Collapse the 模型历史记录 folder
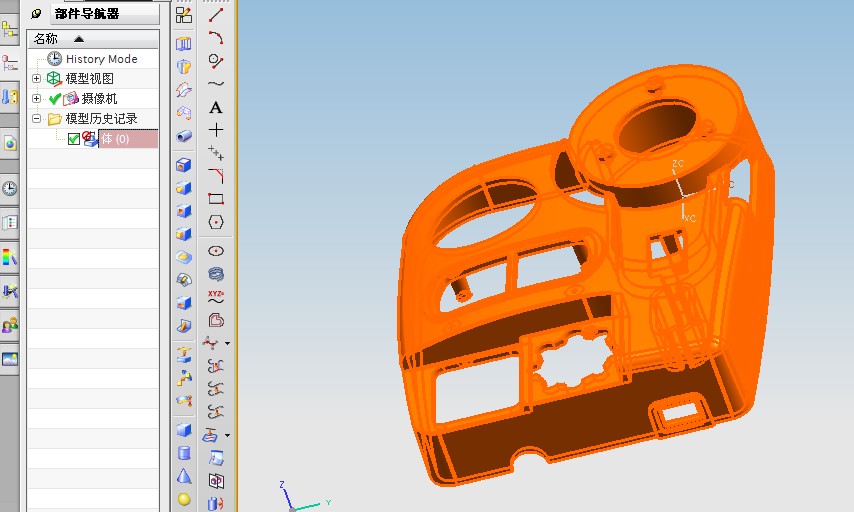 click(36, 118)
